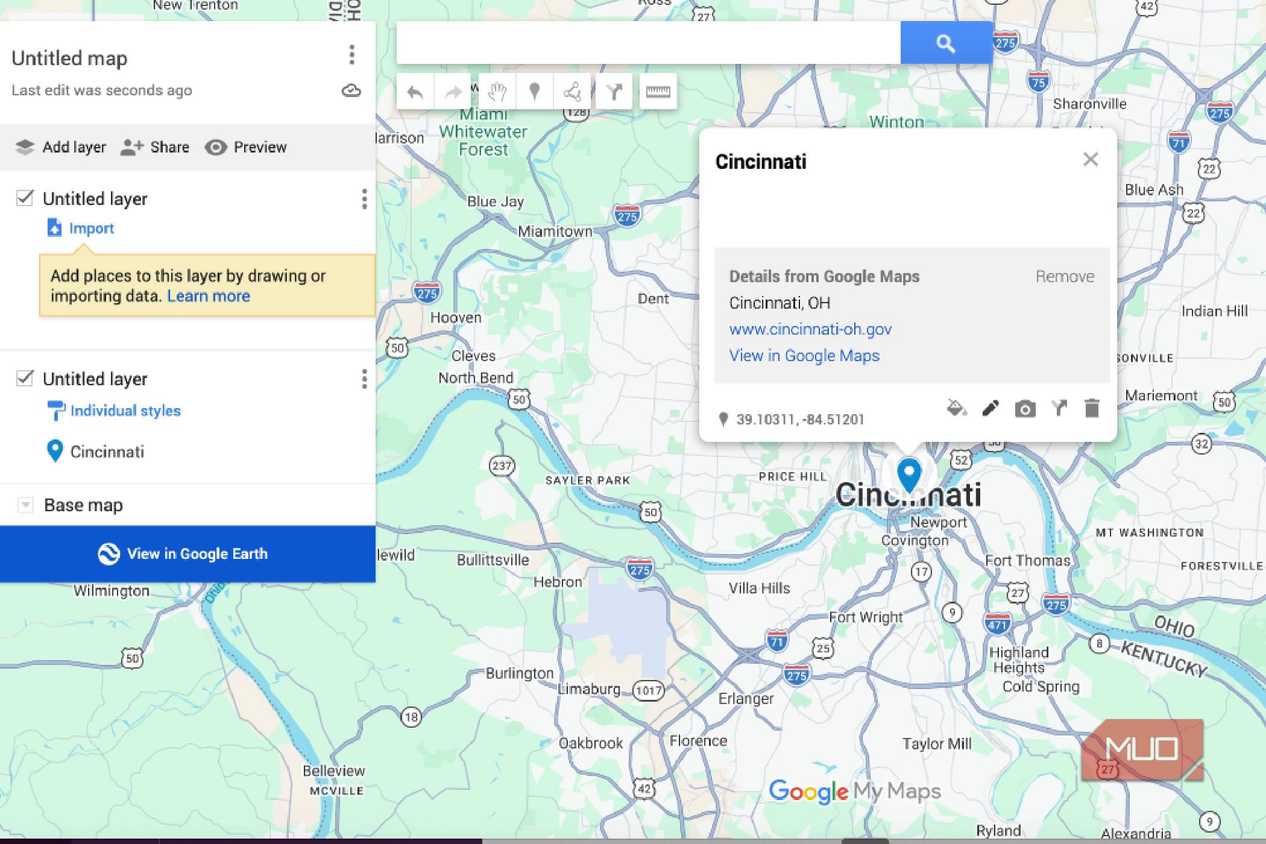The width and height of the screenshot is (1266, 844).
Task: Click the blue Cincinnati marker on map
Action: [x=908, y=475]
